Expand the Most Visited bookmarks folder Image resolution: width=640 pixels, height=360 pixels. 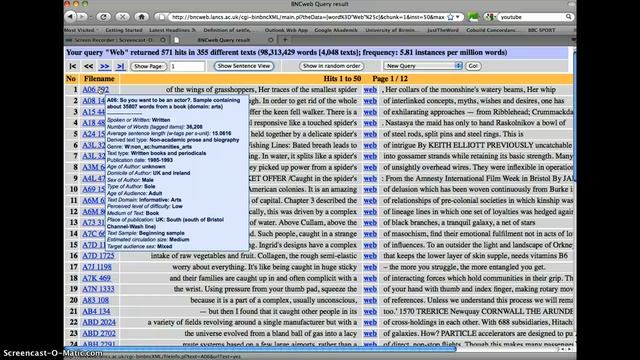click(81, 30)
